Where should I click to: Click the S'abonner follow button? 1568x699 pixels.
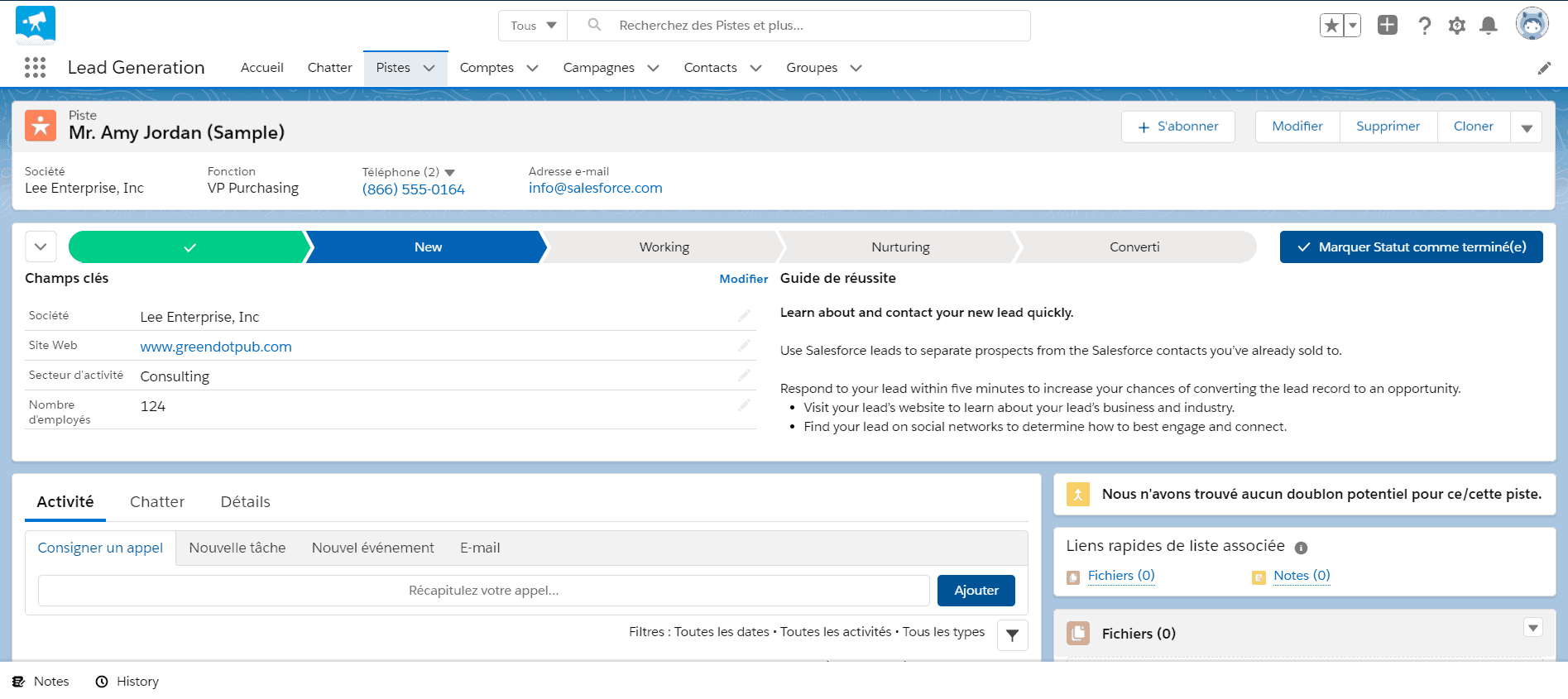(x=1178, y=127)
